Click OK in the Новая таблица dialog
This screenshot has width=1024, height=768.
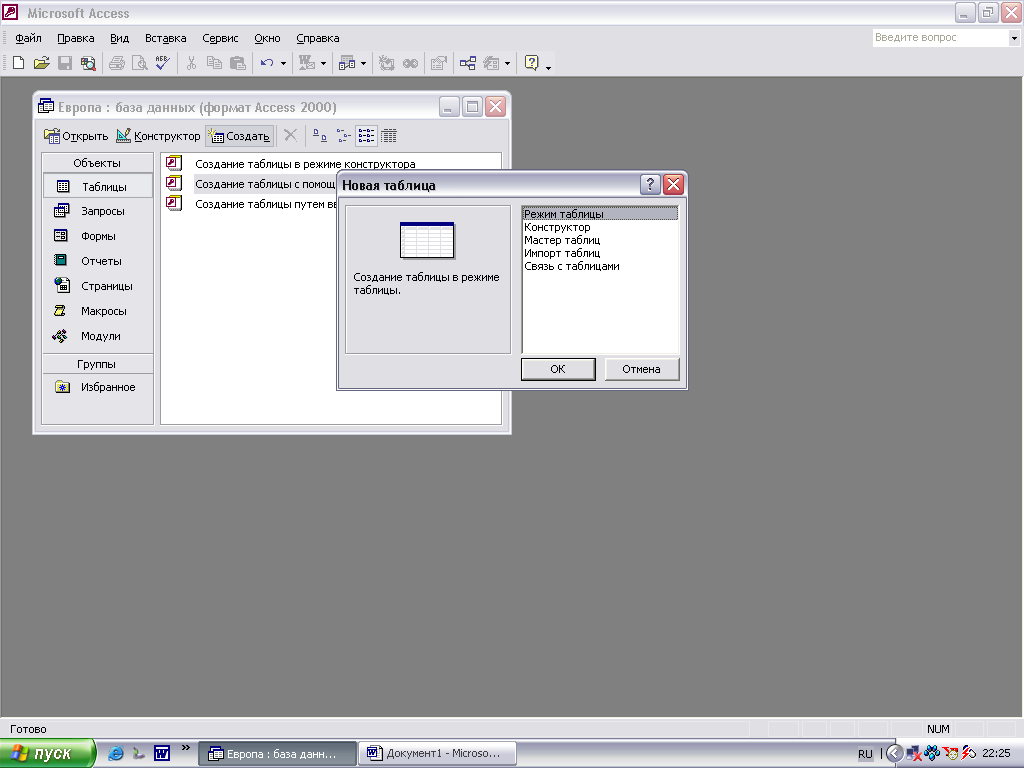tap(558, 369)
